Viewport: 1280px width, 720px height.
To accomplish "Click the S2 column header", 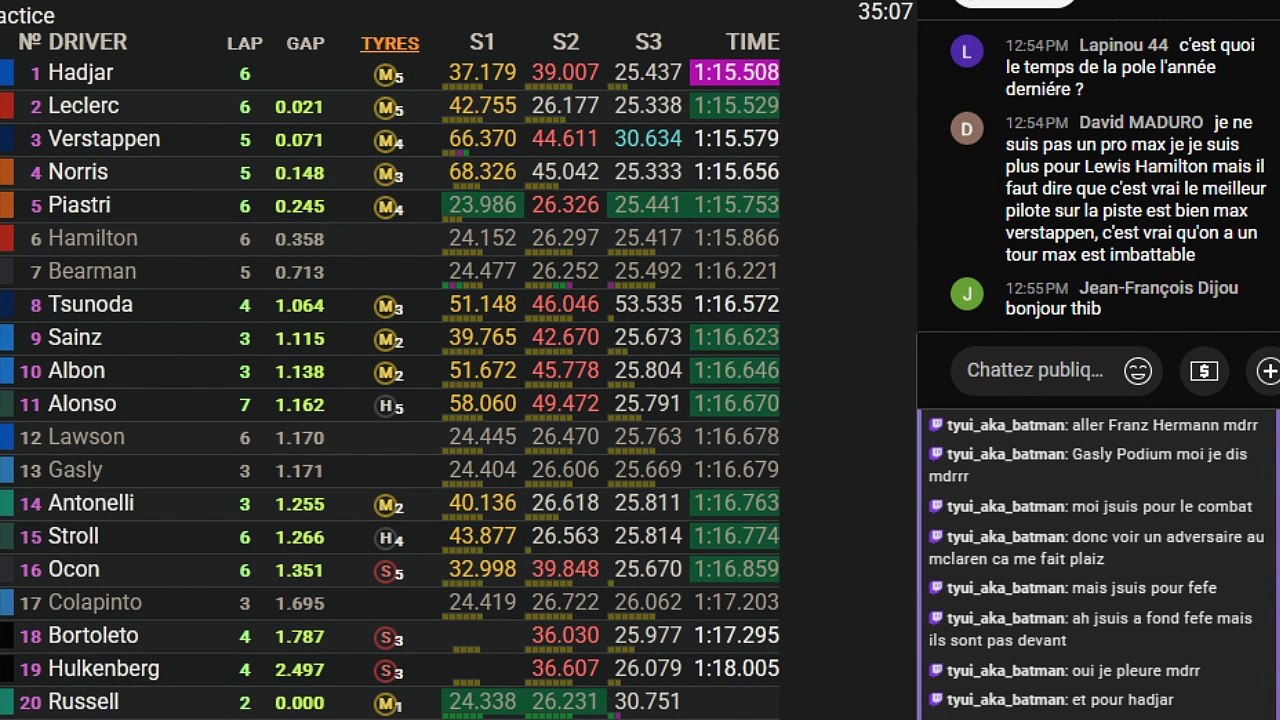I will (565, 42).
